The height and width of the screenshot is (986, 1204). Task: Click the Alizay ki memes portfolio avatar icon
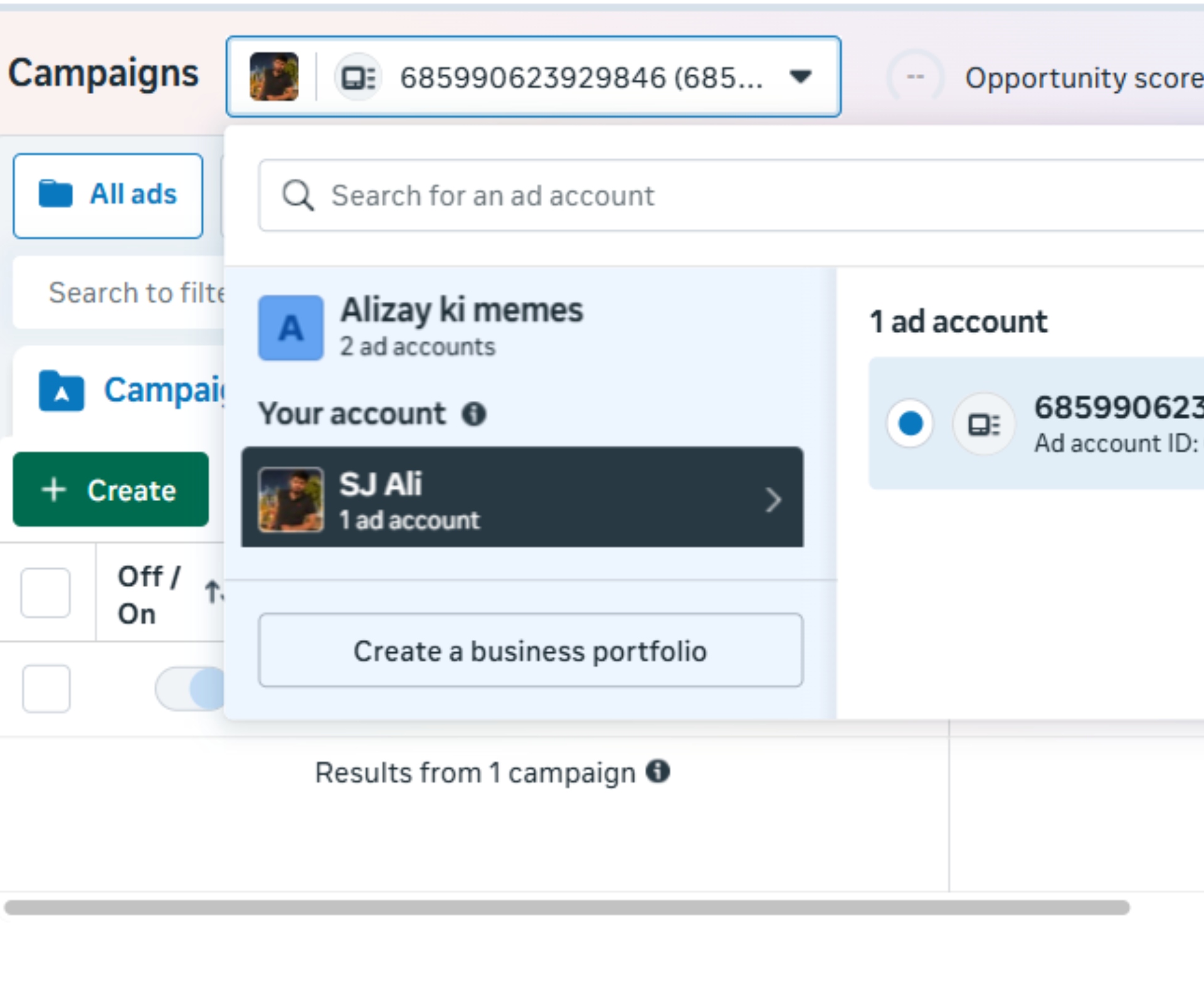291,327
